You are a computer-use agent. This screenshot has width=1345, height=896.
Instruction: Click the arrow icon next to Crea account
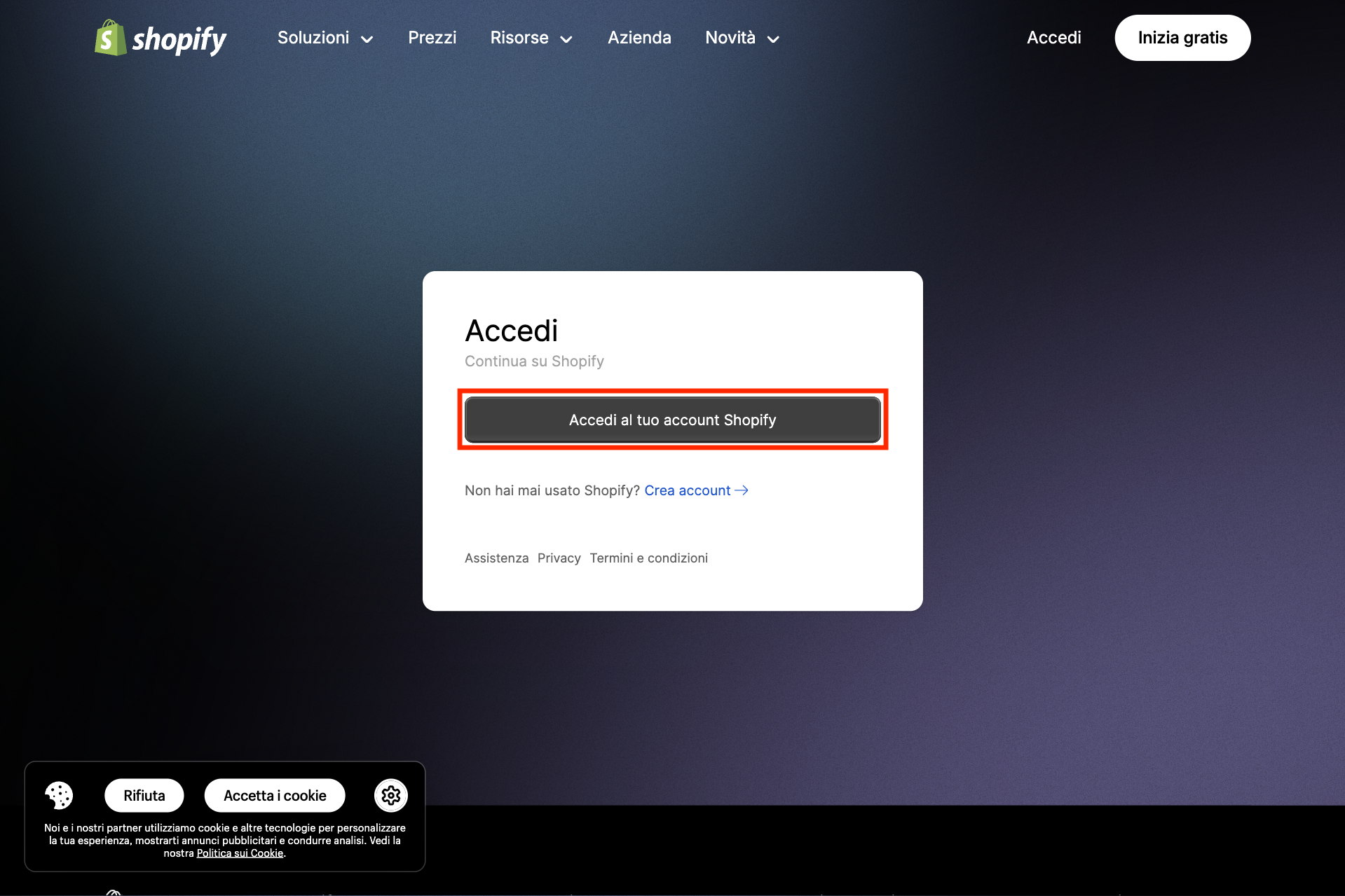(742, 490)
